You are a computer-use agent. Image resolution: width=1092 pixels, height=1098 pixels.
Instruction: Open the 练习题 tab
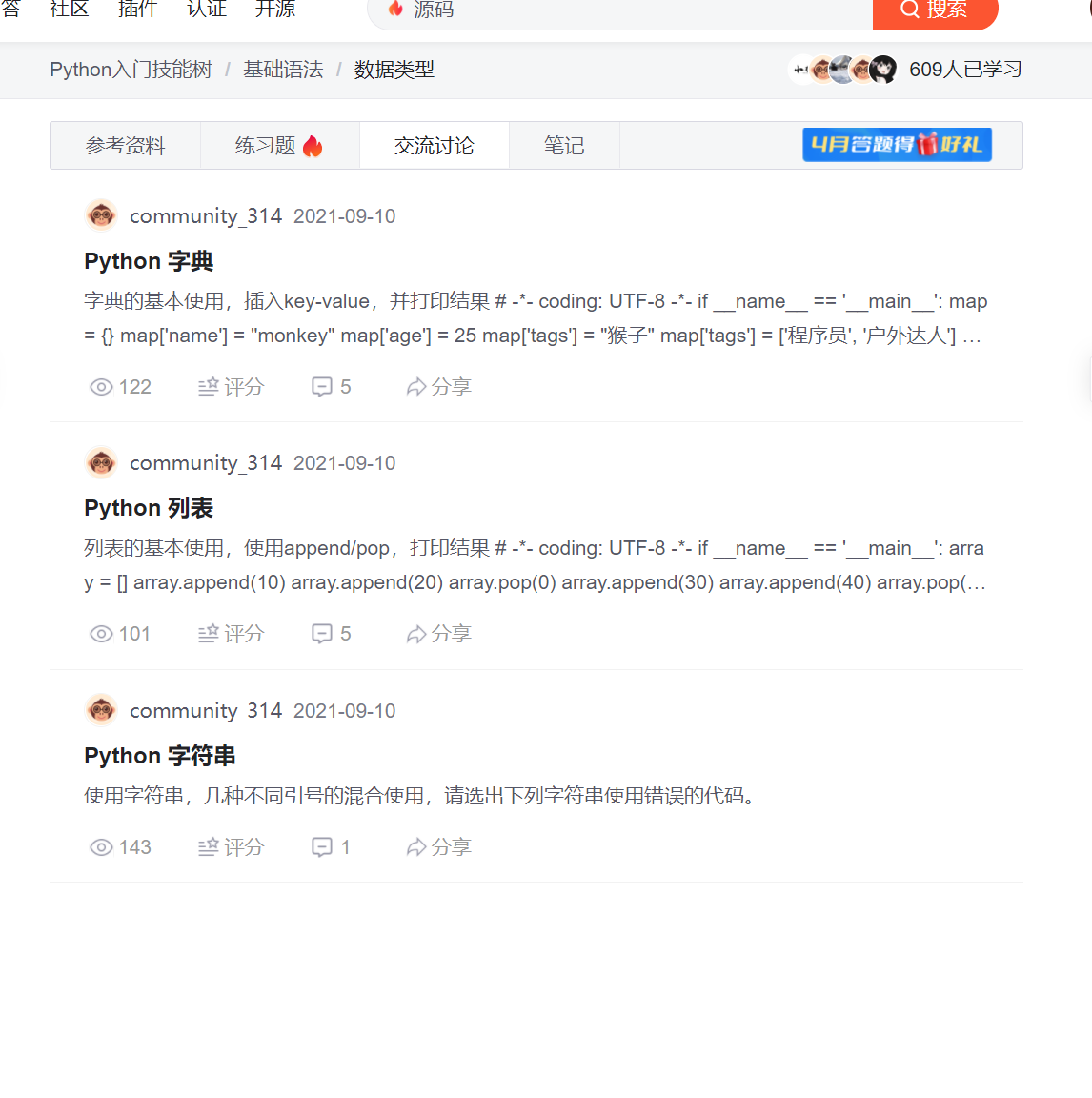point(280,146)
